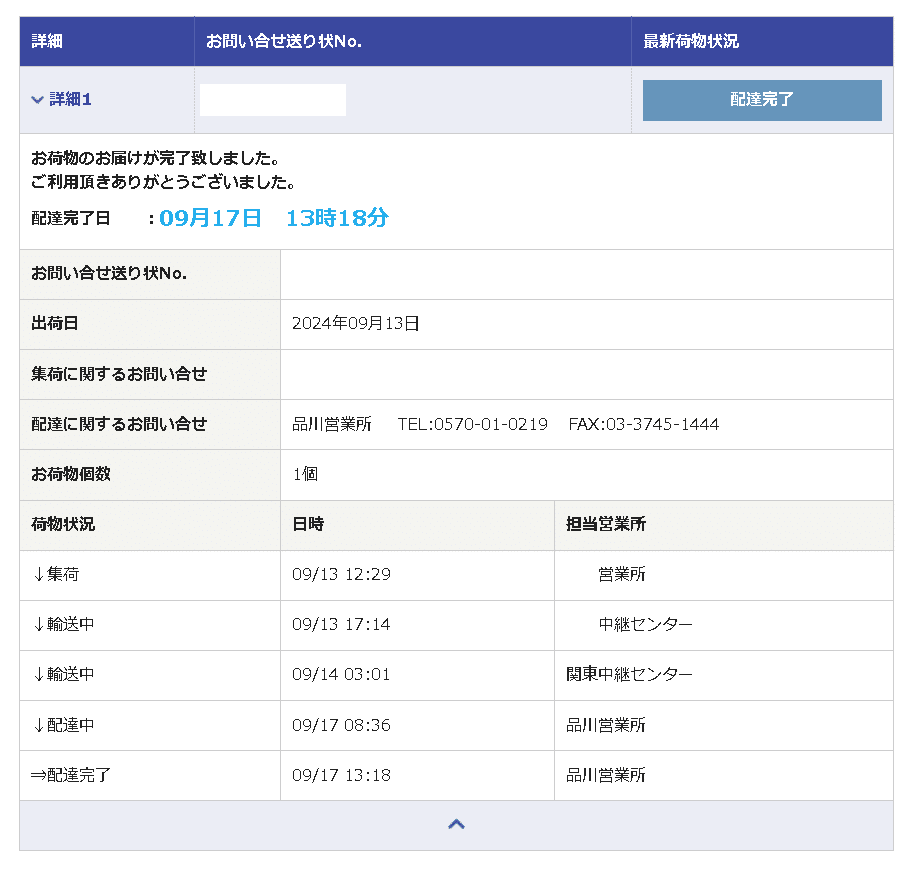The image size is (909, 869).
Task: Select the 関東中継センター row entry
Action: click(627, 675)
